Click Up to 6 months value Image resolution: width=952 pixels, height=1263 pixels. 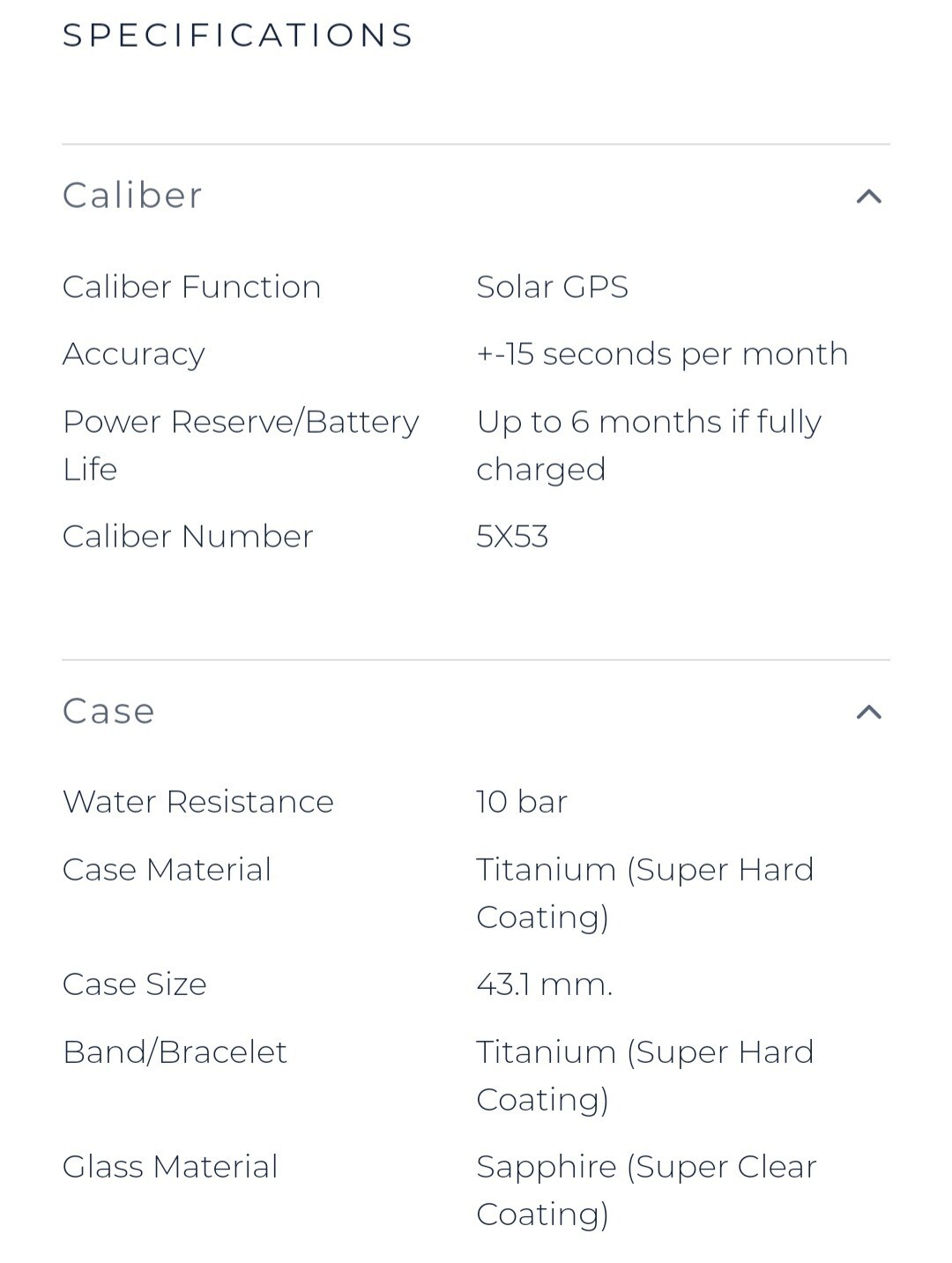point(649,445)
